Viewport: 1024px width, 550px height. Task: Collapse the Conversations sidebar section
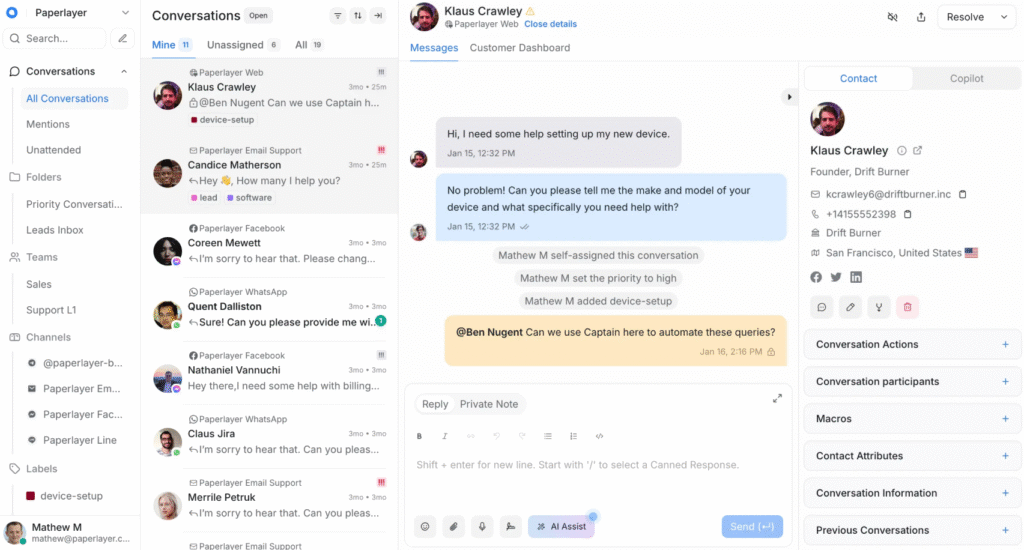click(124, 71)
